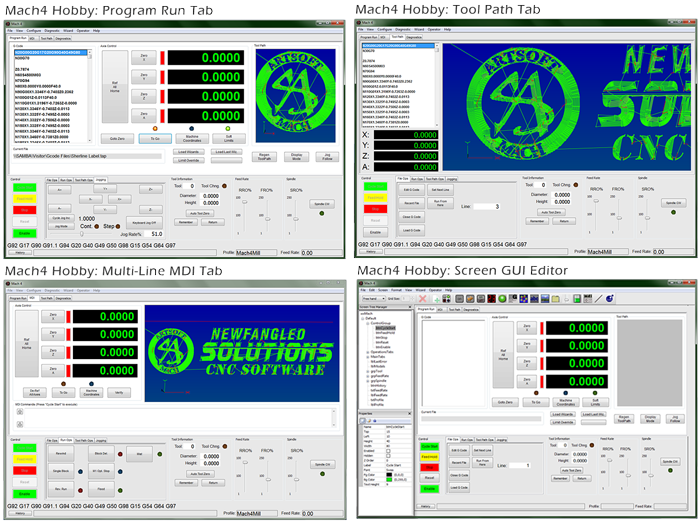This screenshot has height=525, width=700.
Task: Expand the OperationsTabs node in Screen Tree
Action: point(368,352)
